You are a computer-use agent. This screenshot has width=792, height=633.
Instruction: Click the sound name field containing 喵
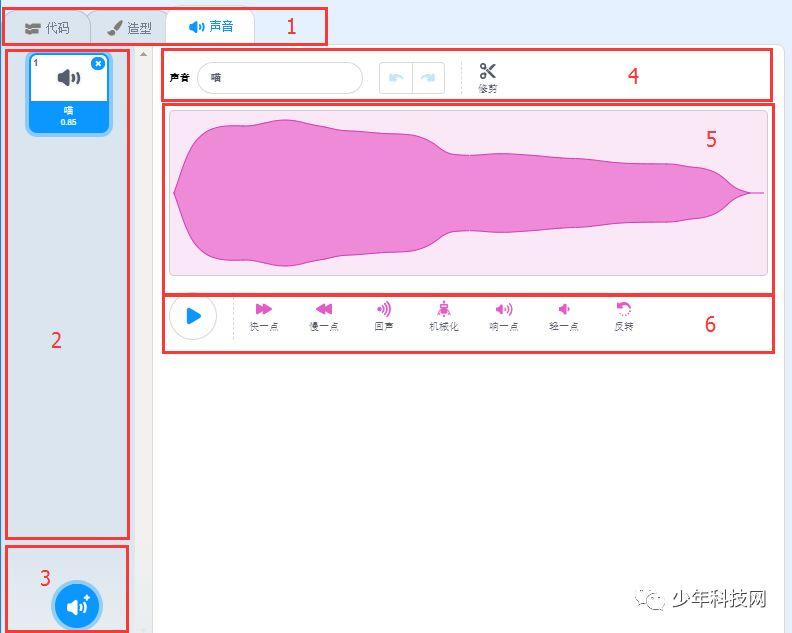coord(280,78)
